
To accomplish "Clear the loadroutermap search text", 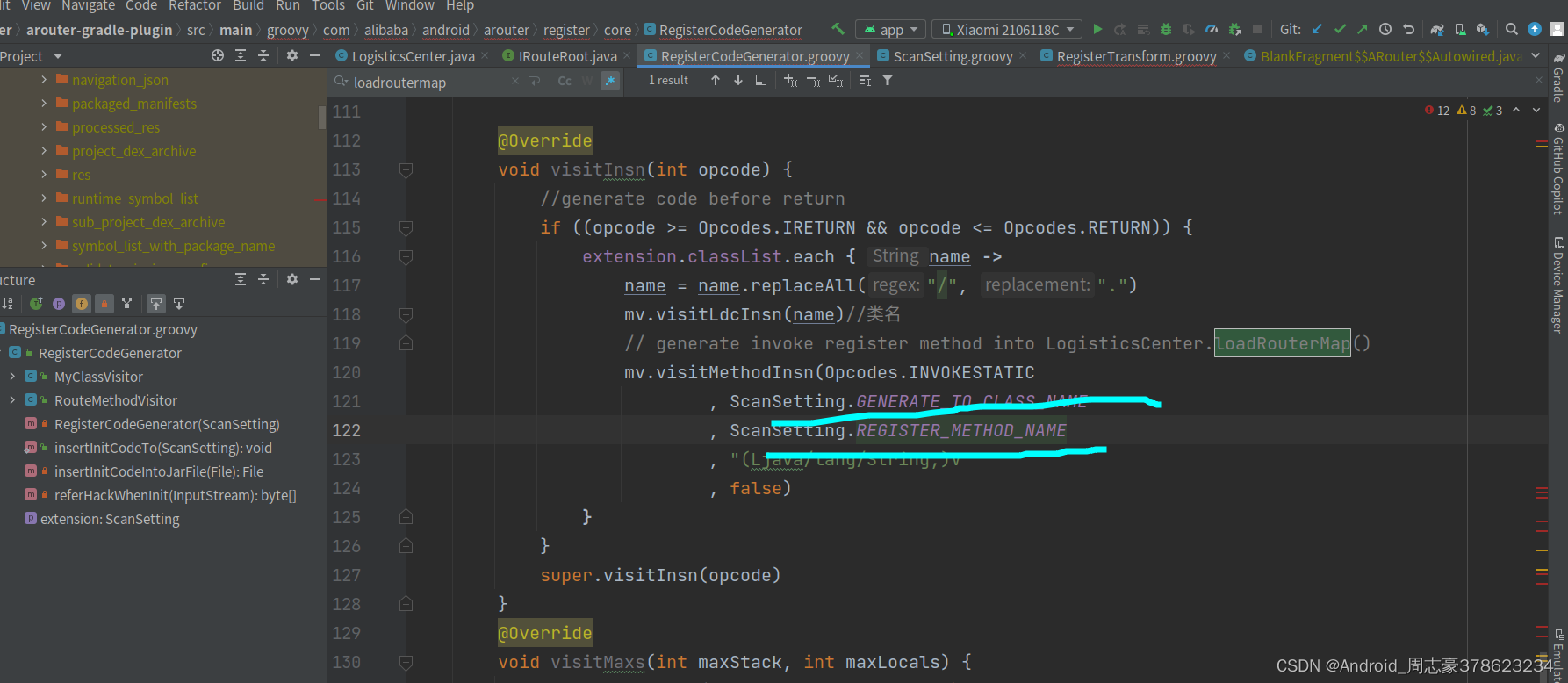I will coord(515,81).
